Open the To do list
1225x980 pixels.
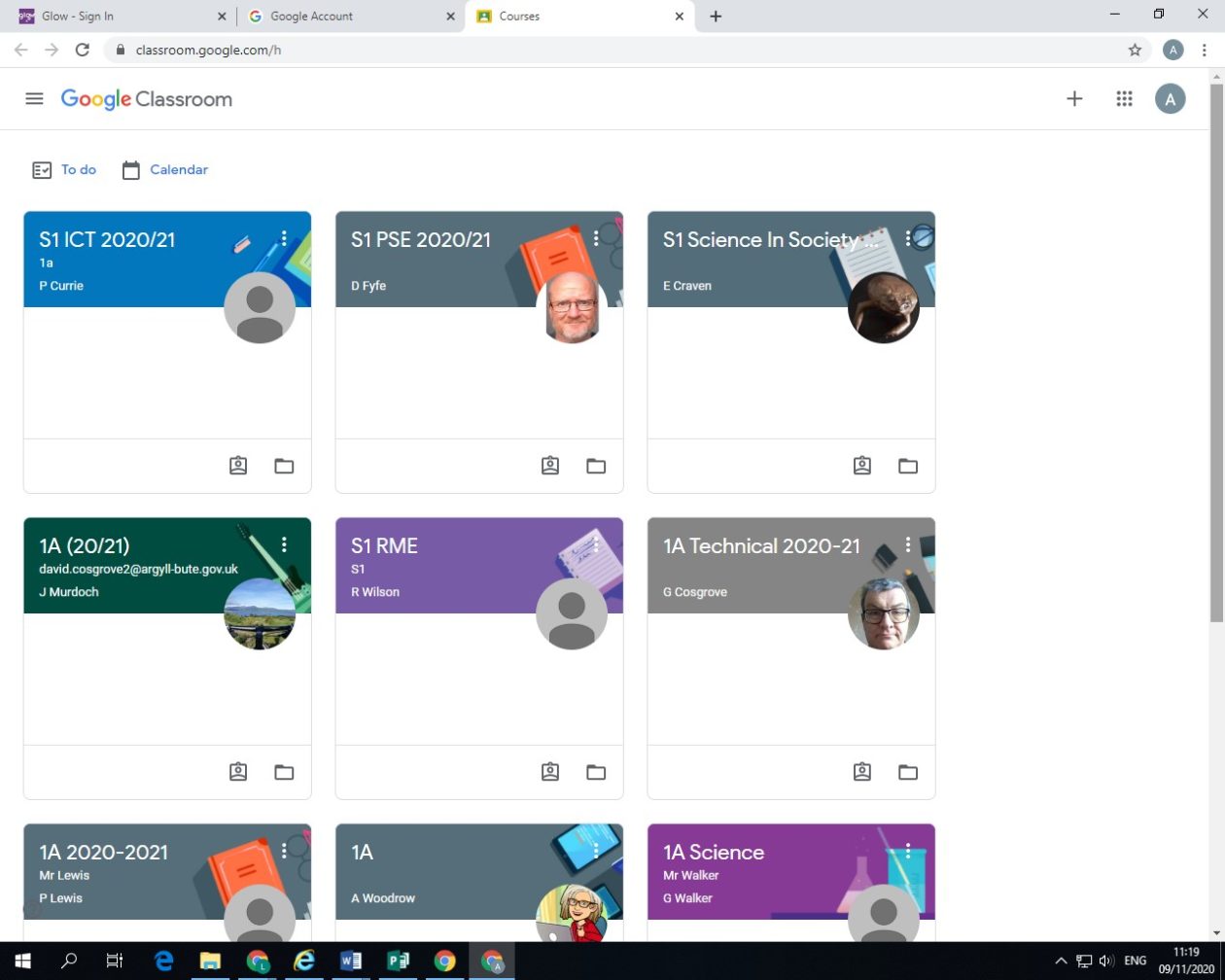point(64,170)
